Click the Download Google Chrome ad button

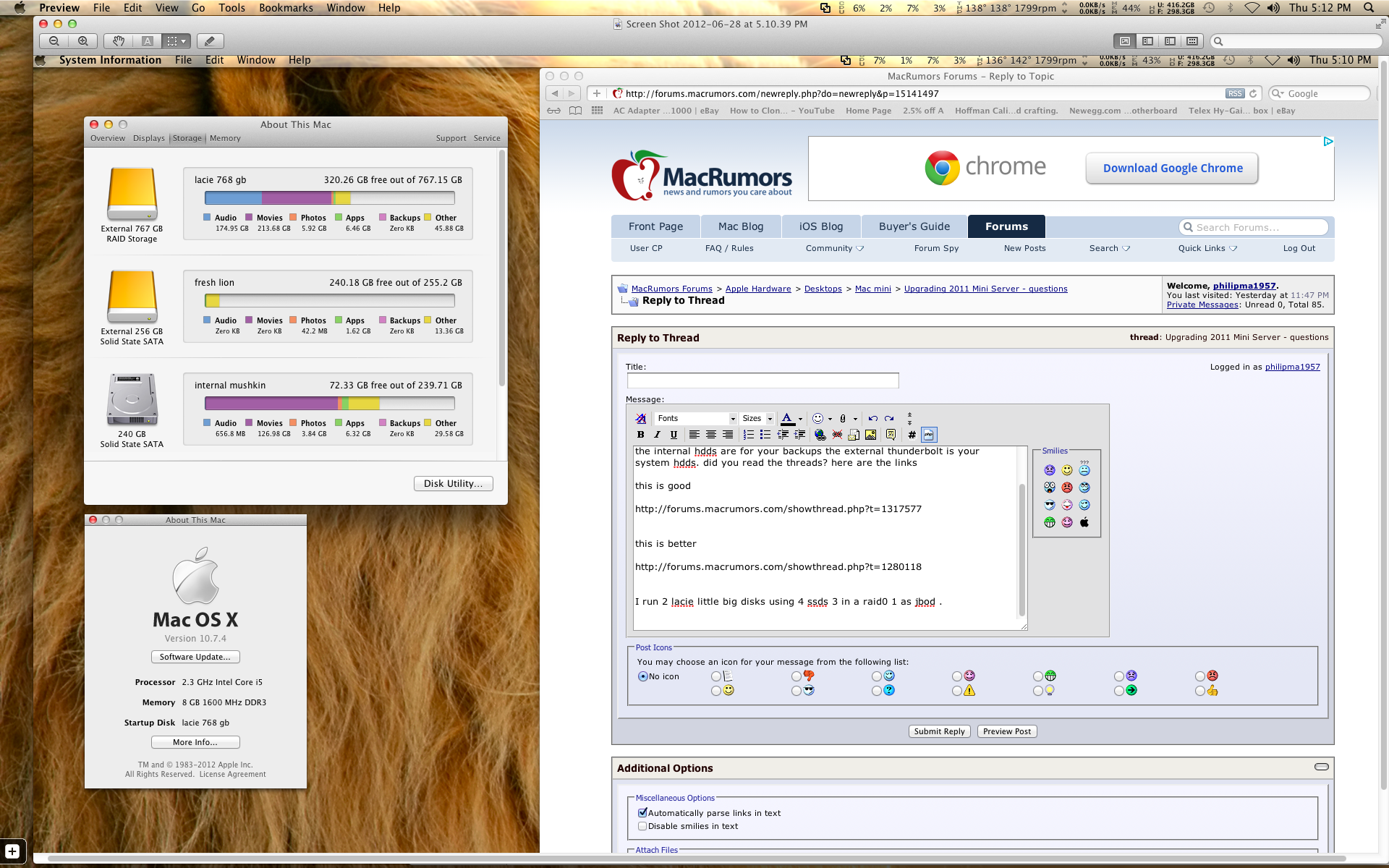tap(1172, 169)
